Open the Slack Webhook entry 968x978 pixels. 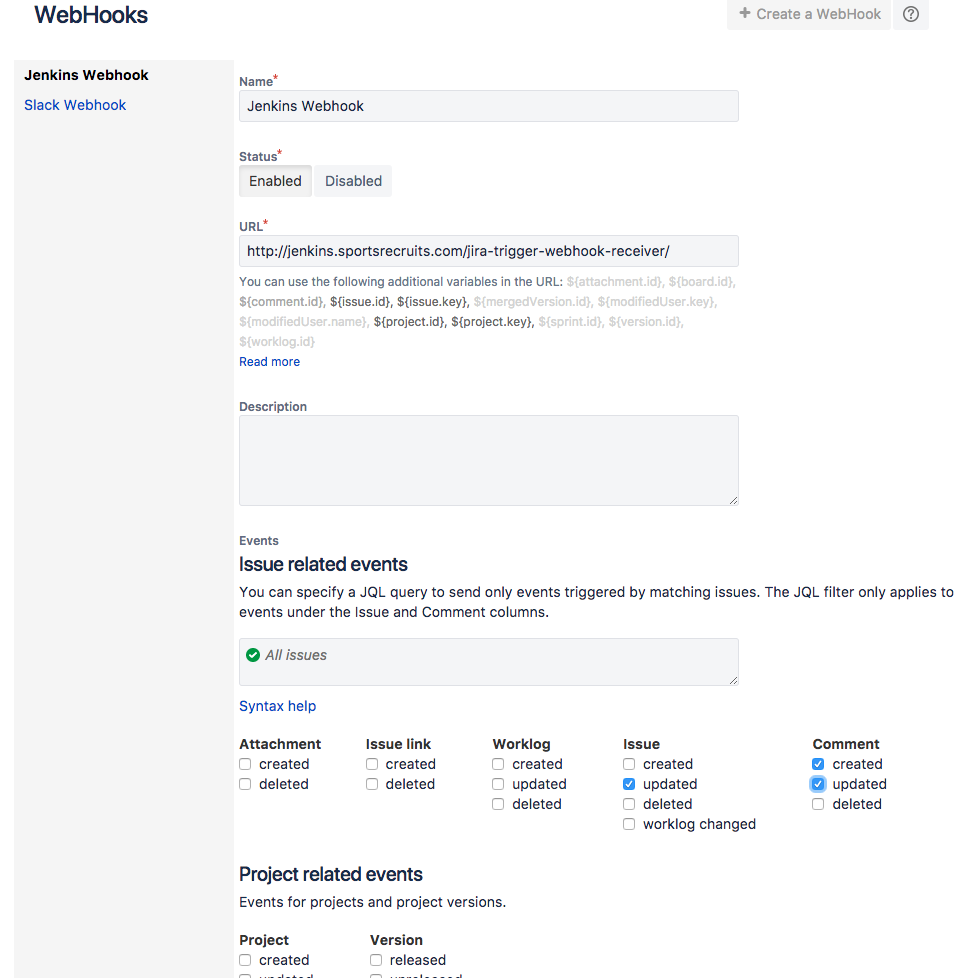click(75, 105)
